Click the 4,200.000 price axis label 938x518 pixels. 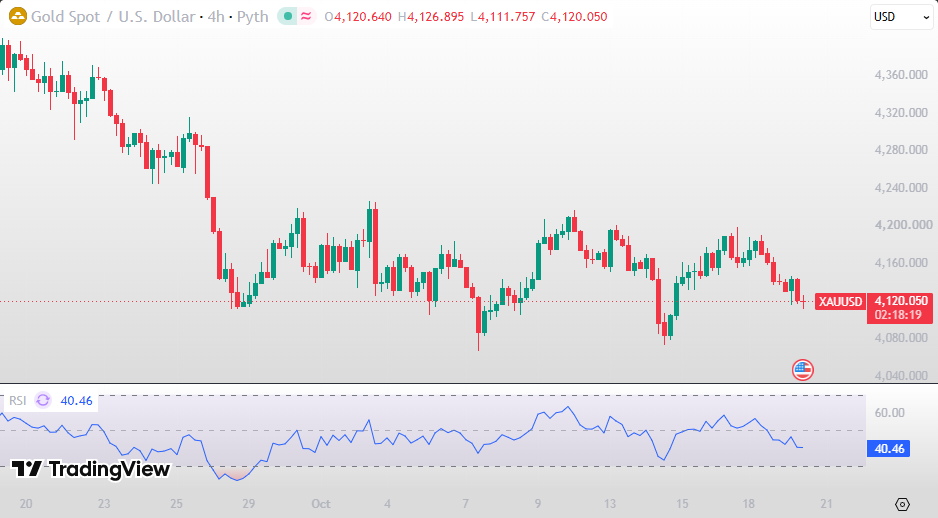click(903, 225)
